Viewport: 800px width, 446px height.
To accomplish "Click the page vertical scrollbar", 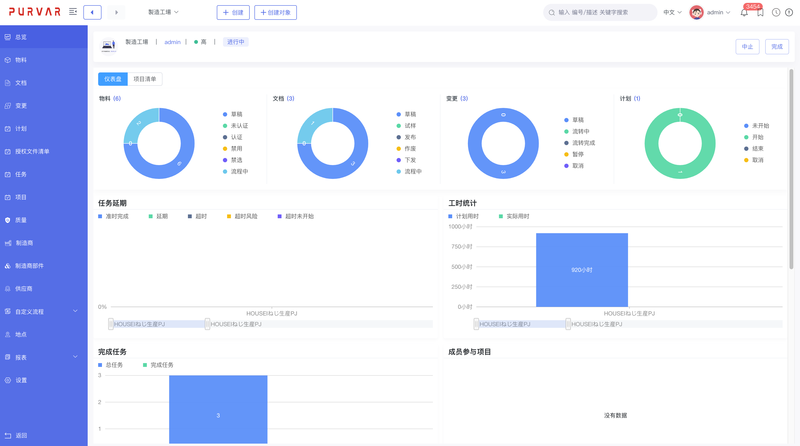I will [x=791, y=168].
